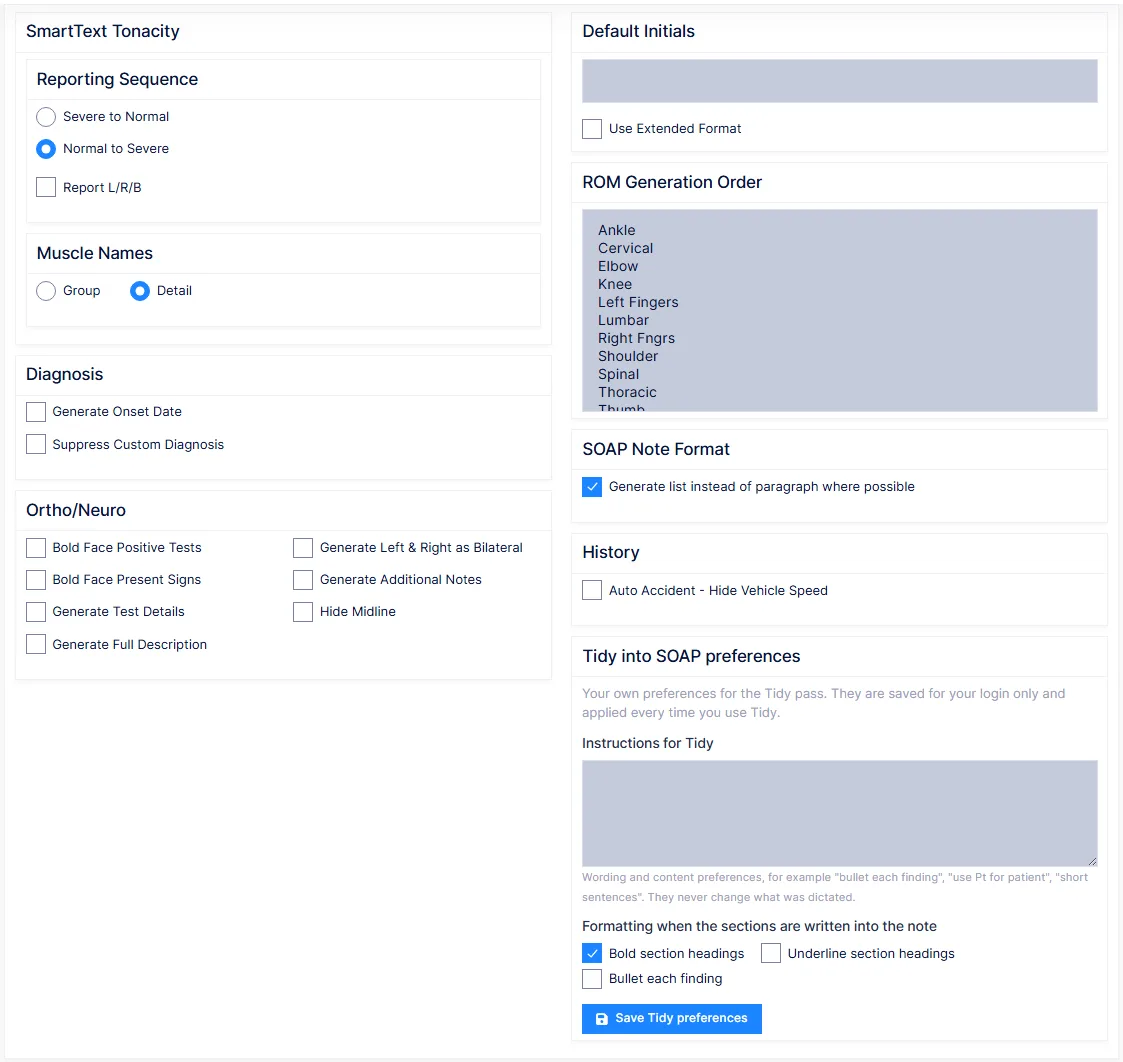The height and width of the screenshot is (1062, 1123).
Task: Select Knee in ROM order list
Action: pos(614,284)
